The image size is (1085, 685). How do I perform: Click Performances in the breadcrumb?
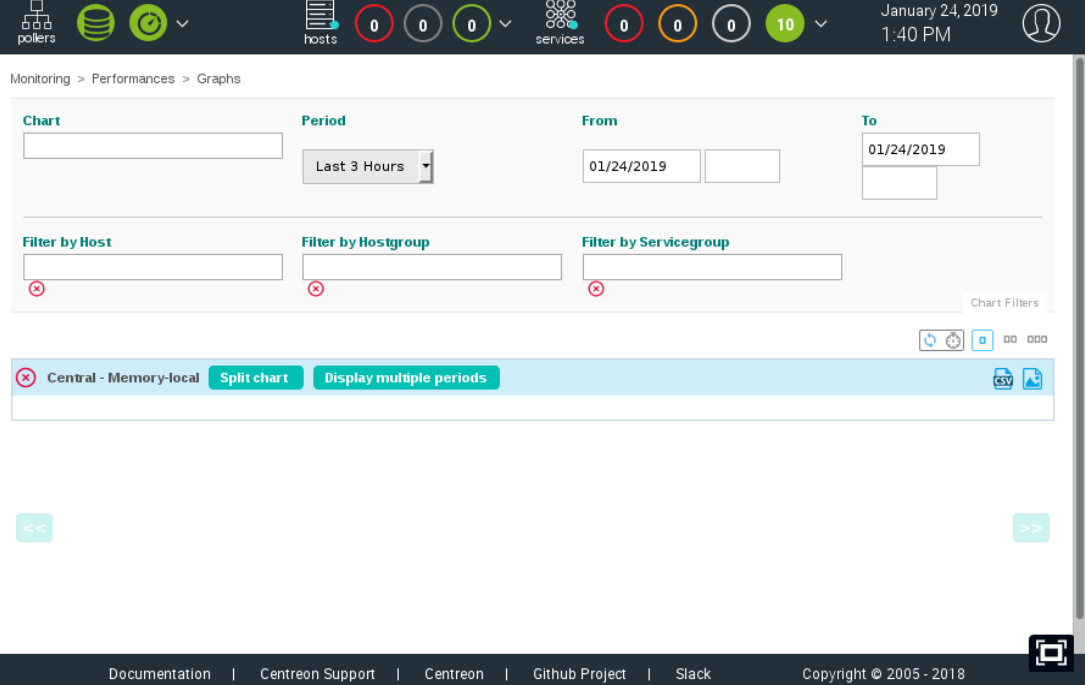coord(133,79)
